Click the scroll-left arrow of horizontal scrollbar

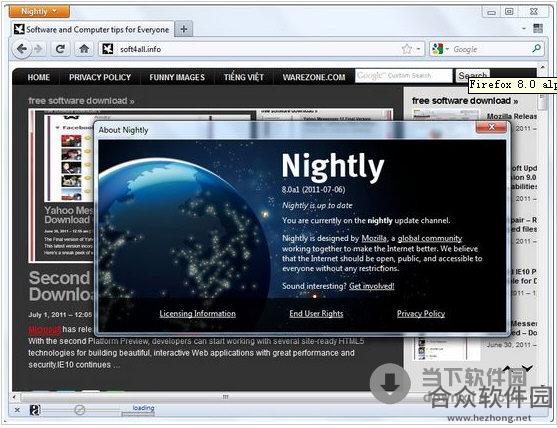click(14, 397)
